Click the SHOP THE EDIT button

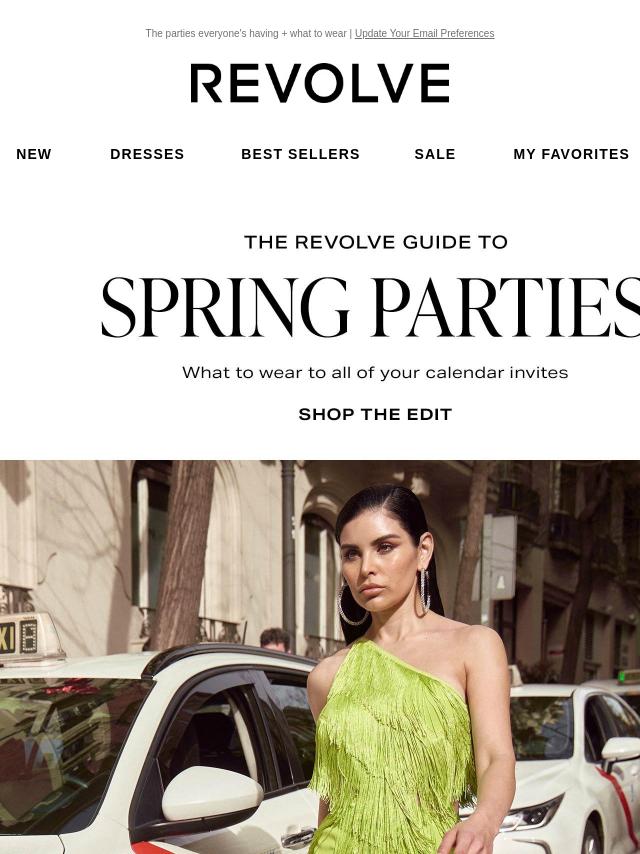tap(375, 414)
